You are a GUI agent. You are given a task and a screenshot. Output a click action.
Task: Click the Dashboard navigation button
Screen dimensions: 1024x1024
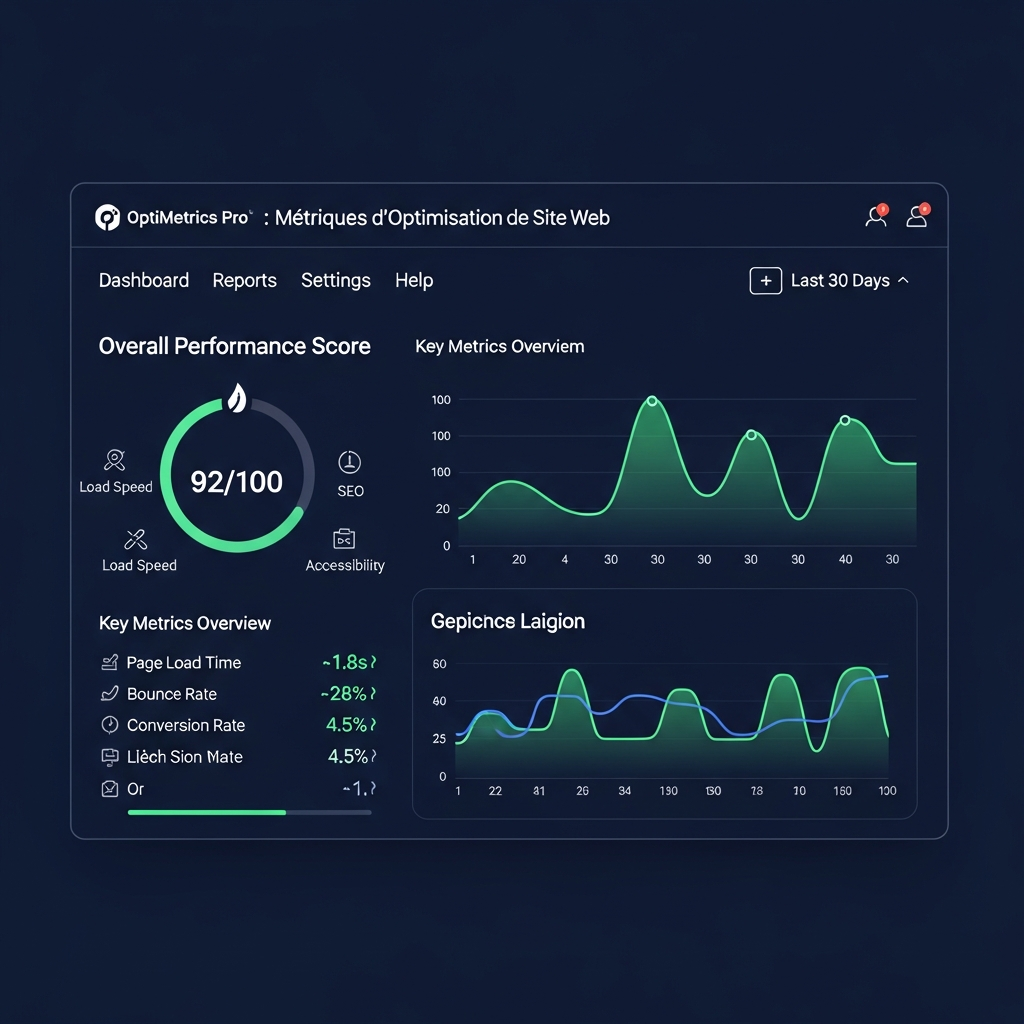(x=143, y=281)
